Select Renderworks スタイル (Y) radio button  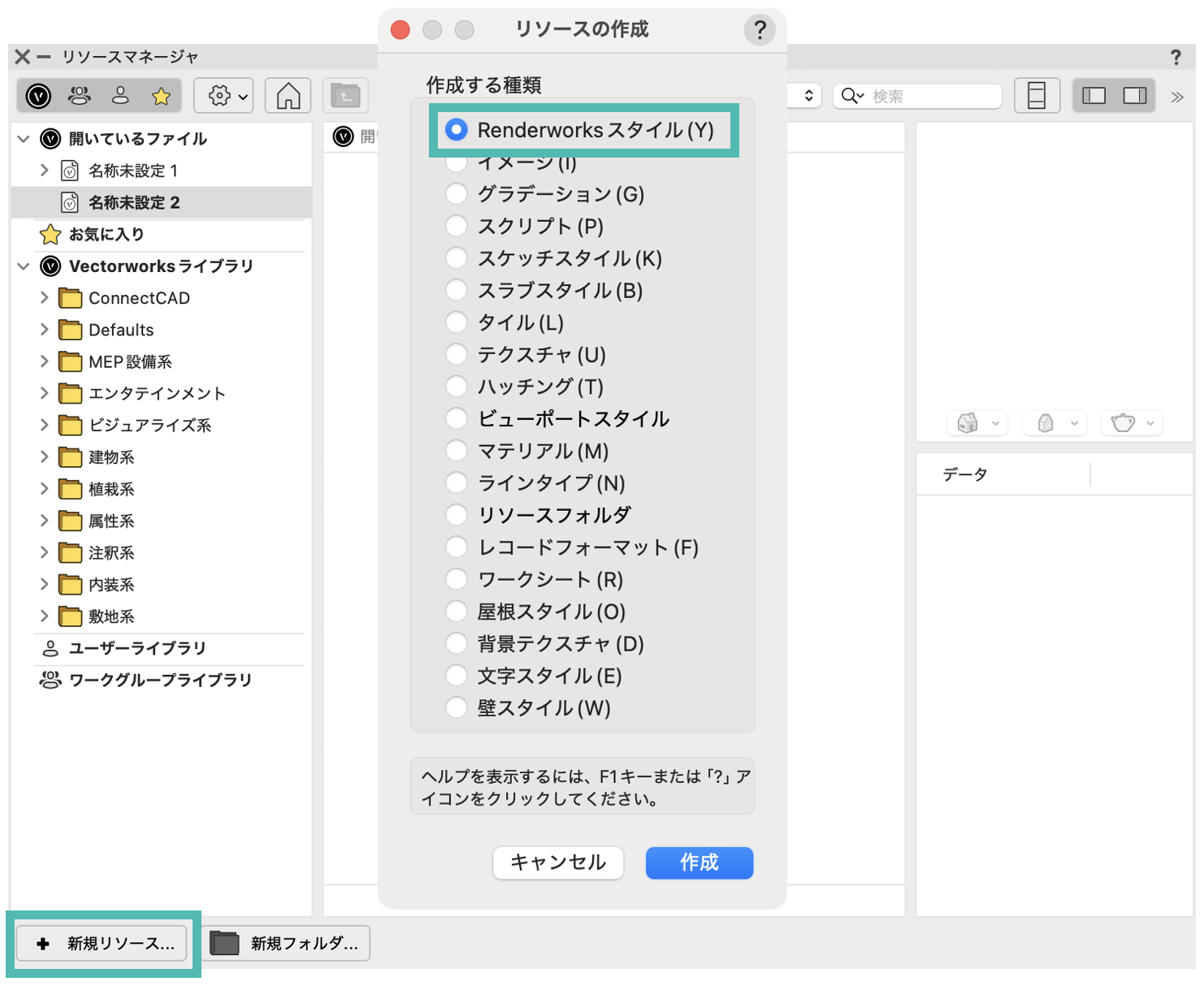(x=457, y=130)
